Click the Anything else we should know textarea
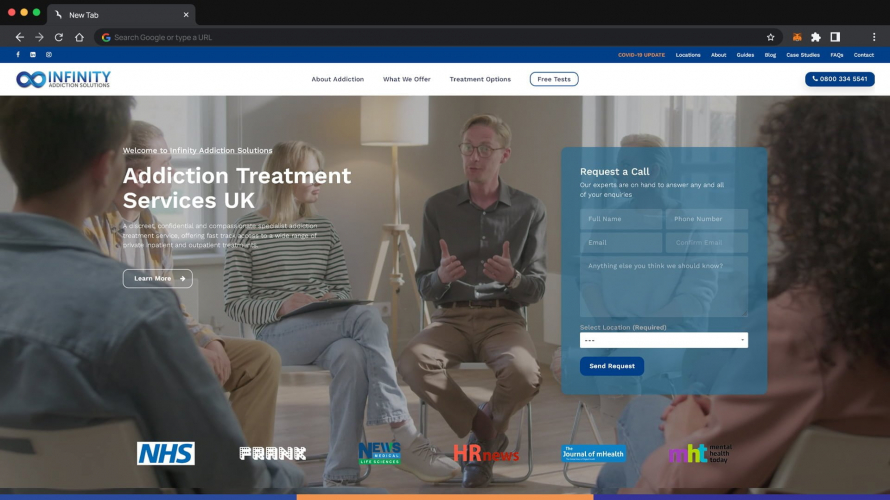The height and width of the screenshot is (500, 890). pos(664,287)
